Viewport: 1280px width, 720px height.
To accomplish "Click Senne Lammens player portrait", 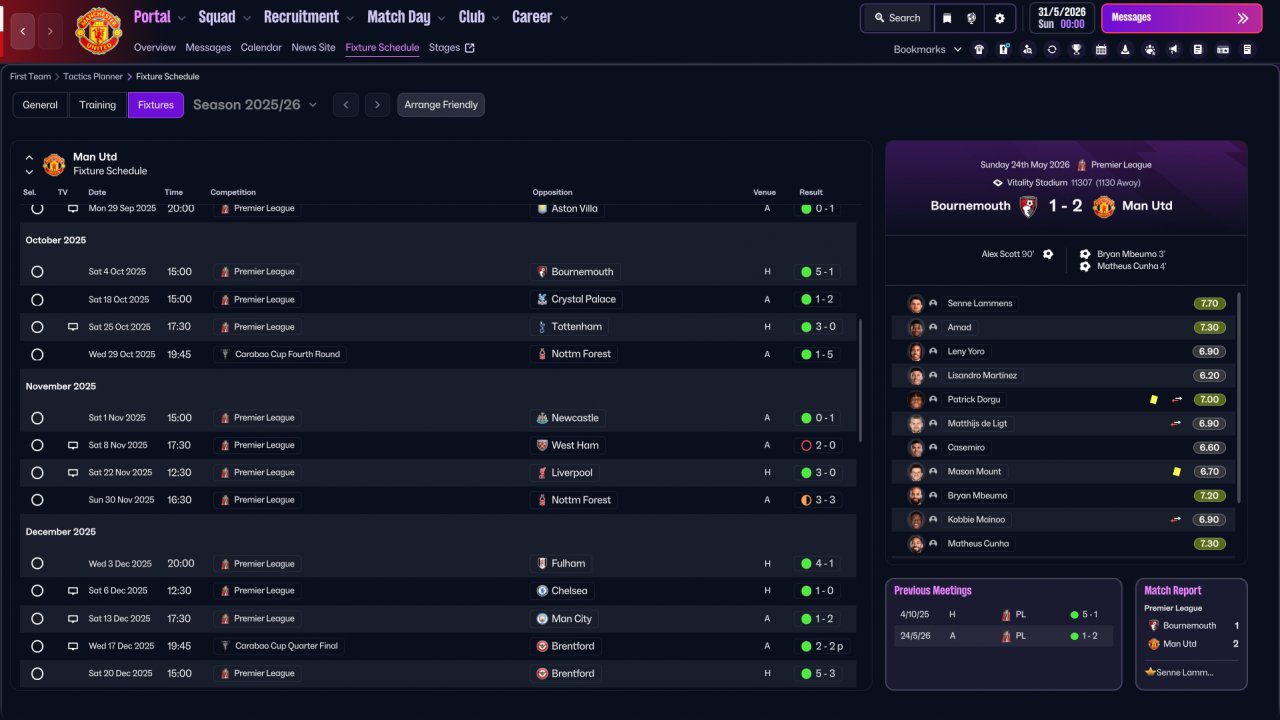I will click(915, 304).
